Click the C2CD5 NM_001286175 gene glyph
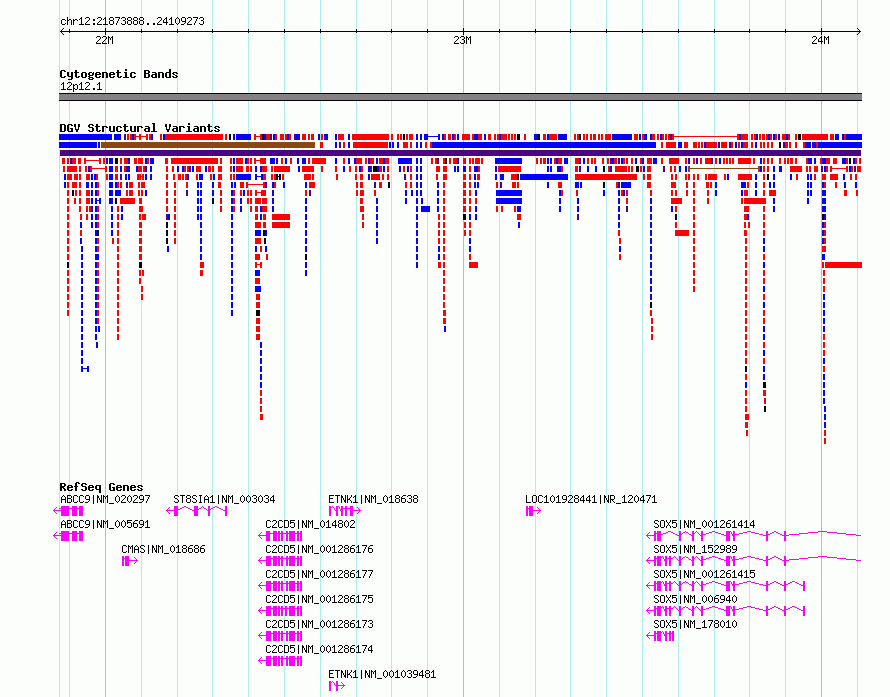This screenshot has height=697, width=890. coord(280,611)
